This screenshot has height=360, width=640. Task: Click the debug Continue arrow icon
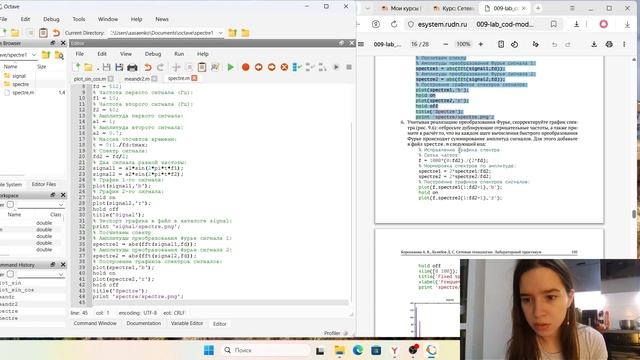[336, 67]
